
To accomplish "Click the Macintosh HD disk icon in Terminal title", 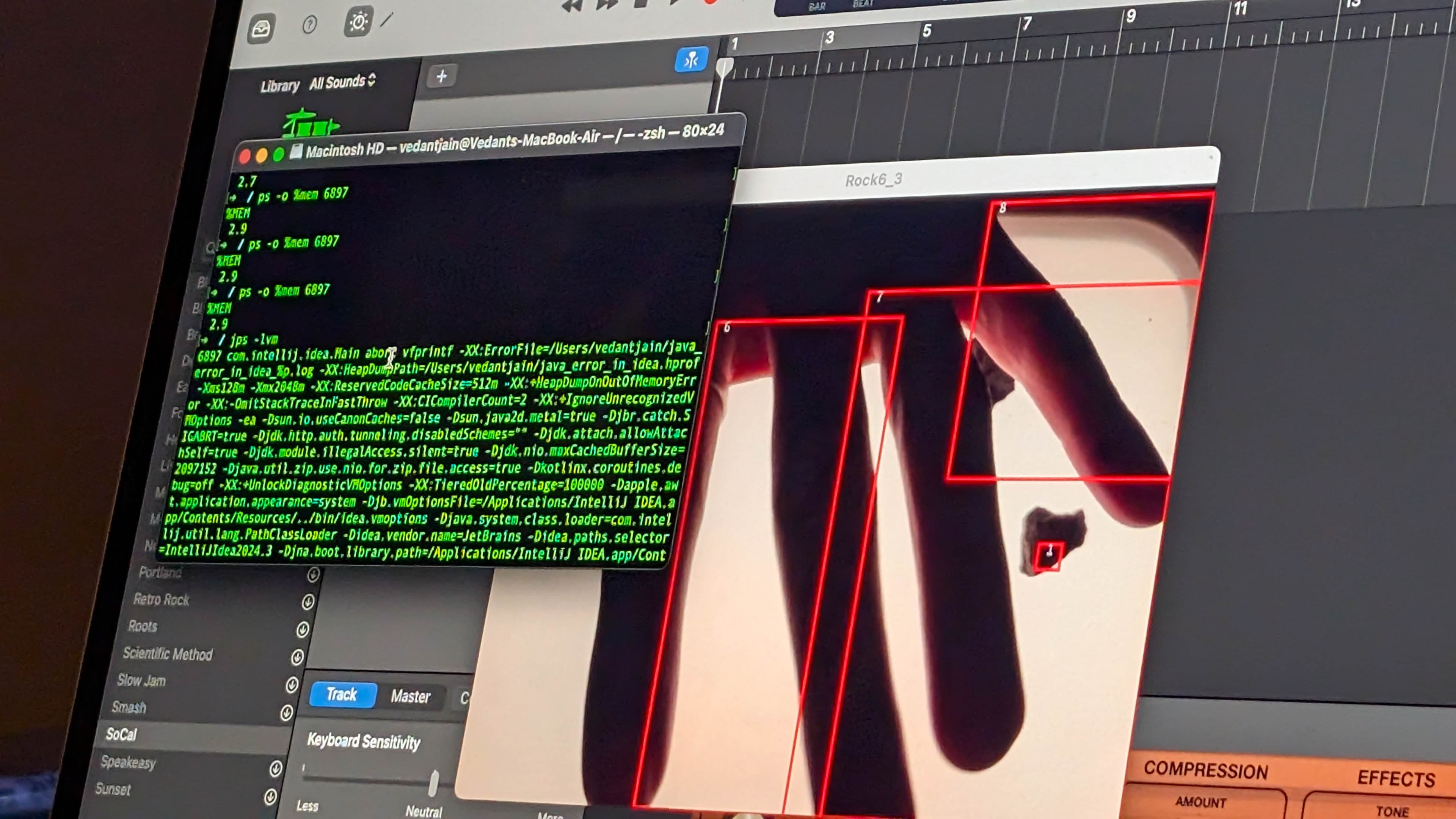I will (x=296, y=152).
